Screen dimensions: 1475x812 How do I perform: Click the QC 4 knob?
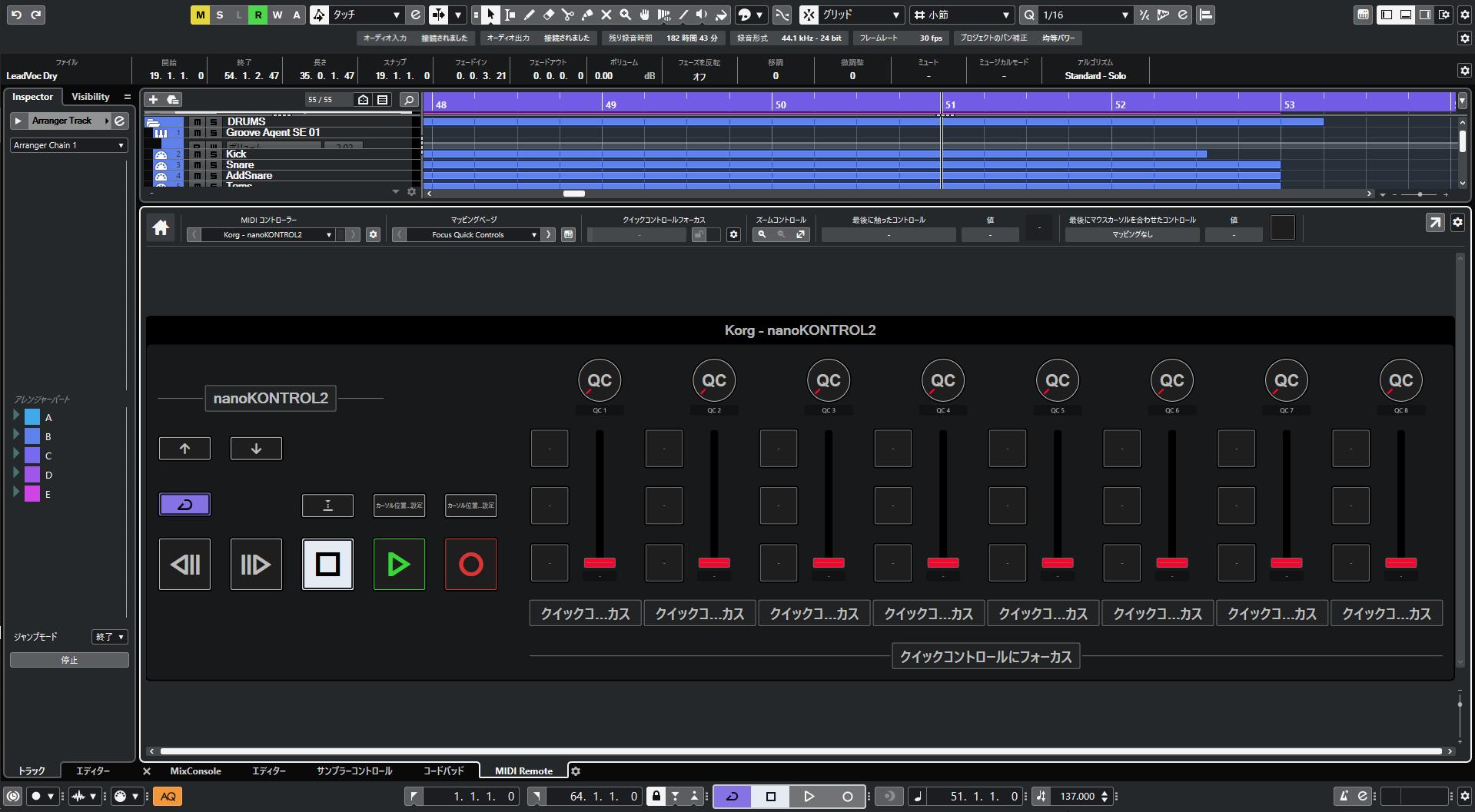coord(943,380)
